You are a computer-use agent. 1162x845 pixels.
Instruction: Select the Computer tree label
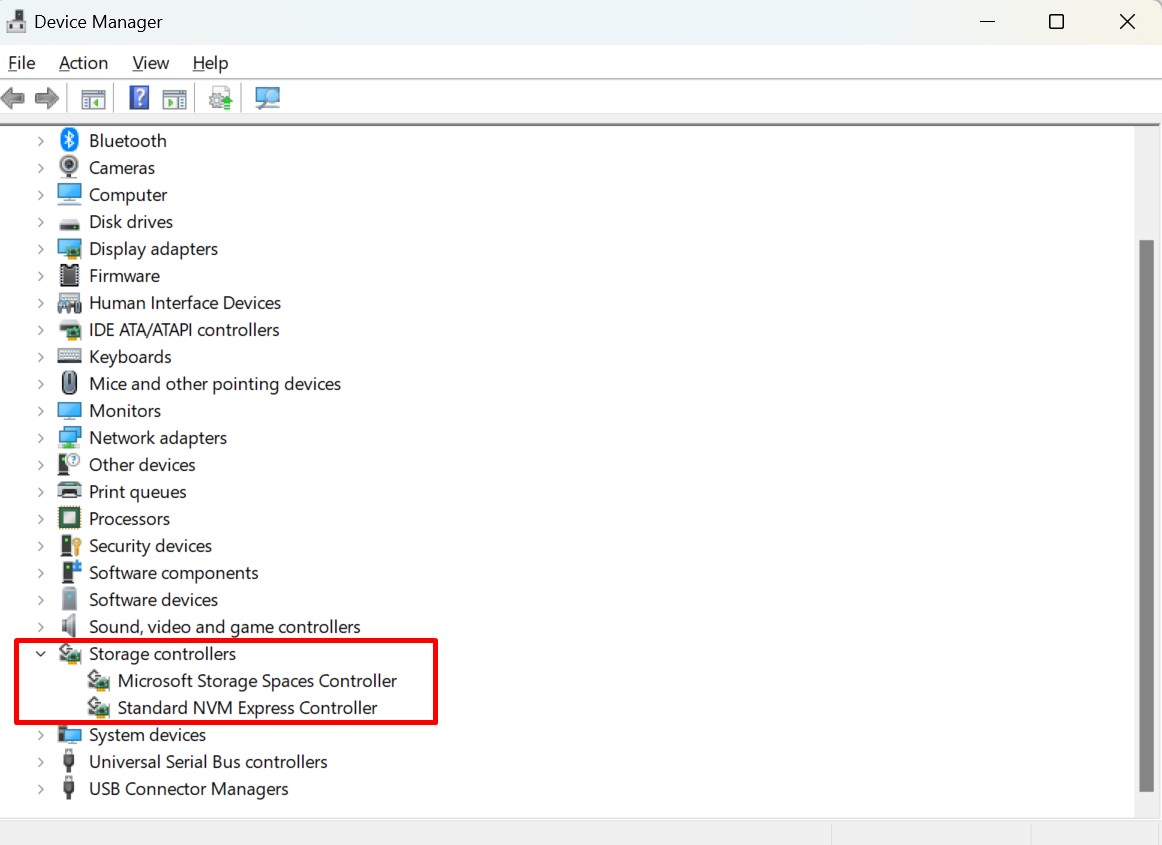coord(127,195)
